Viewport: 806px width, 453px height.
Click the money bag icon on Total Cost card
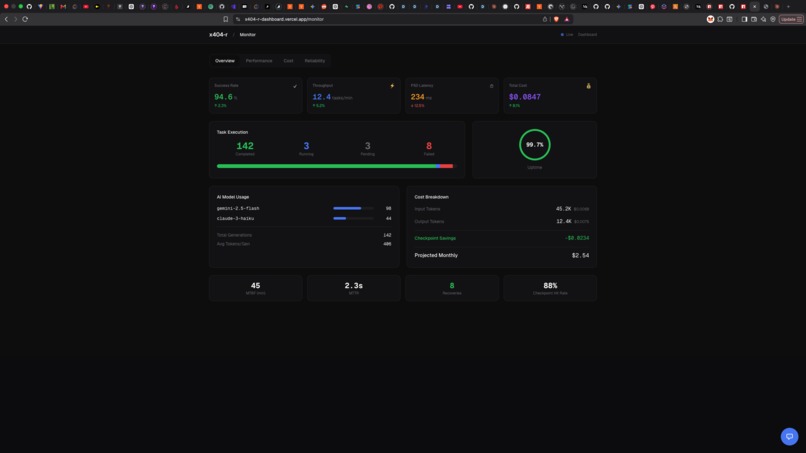[589, 86]
